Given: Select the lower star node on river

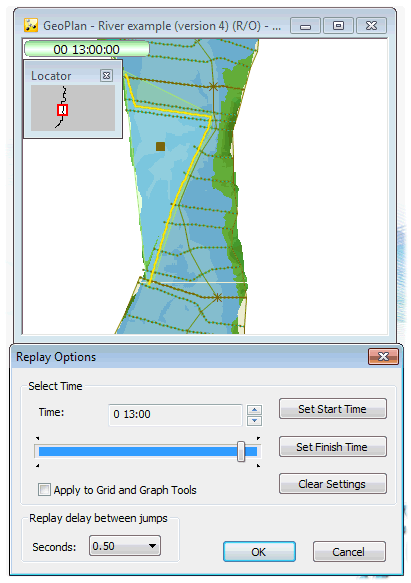Looking at the screenshot, I should coord(218,297).
